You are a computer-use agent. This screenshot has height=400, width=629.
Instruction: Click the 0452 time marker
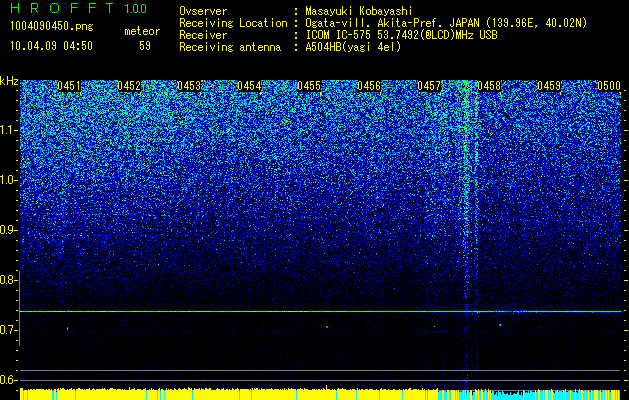coord(129,86)
